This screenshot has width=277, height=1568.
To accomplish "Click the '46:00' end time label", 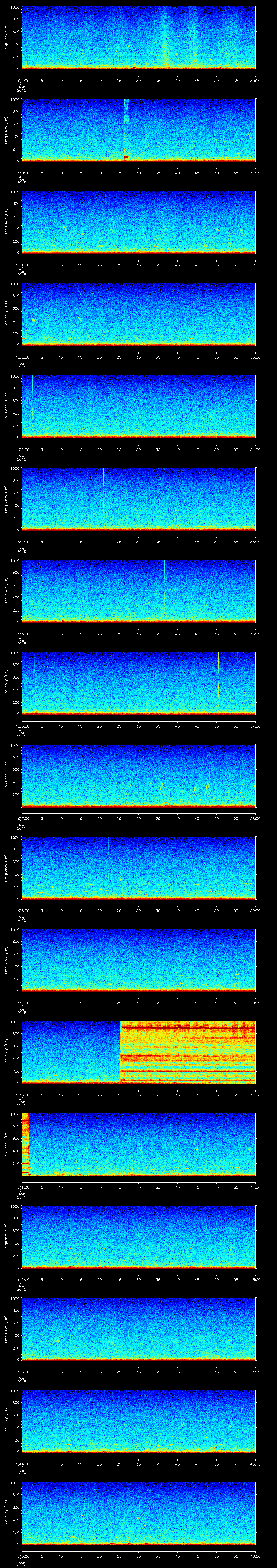I will 255,1556.
